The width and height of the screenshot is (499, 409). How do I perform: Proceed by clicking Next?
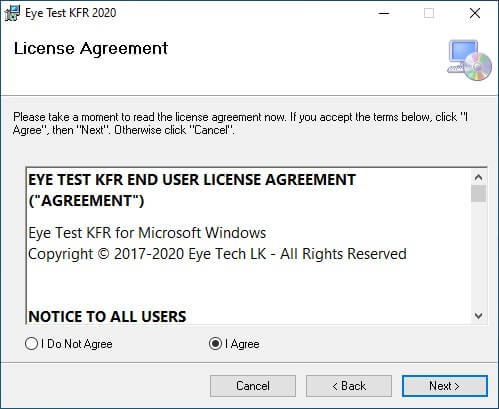(x=445, y=386)
